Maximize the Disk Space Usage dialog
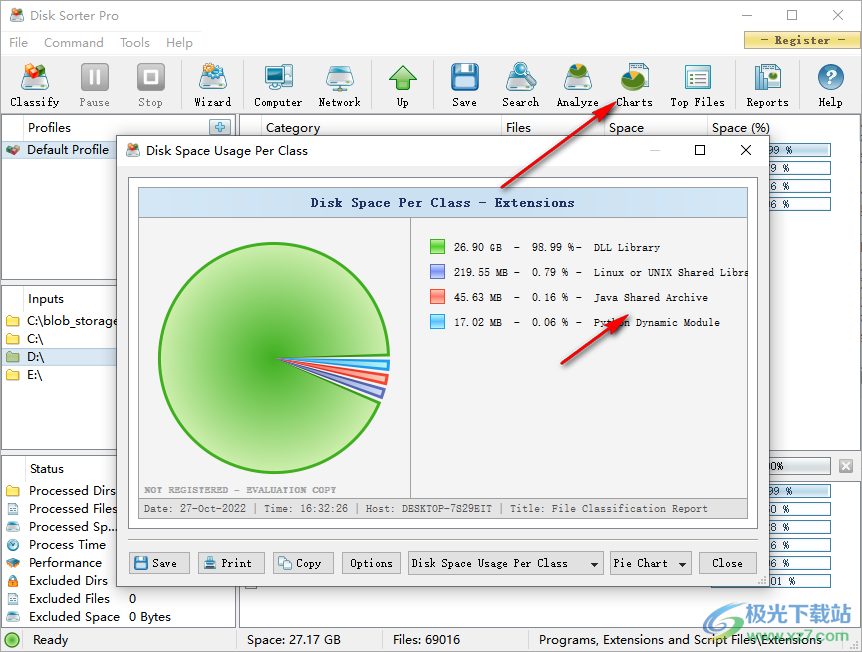The width and height of the screenshot is (862, 652). tap(700, 150)
